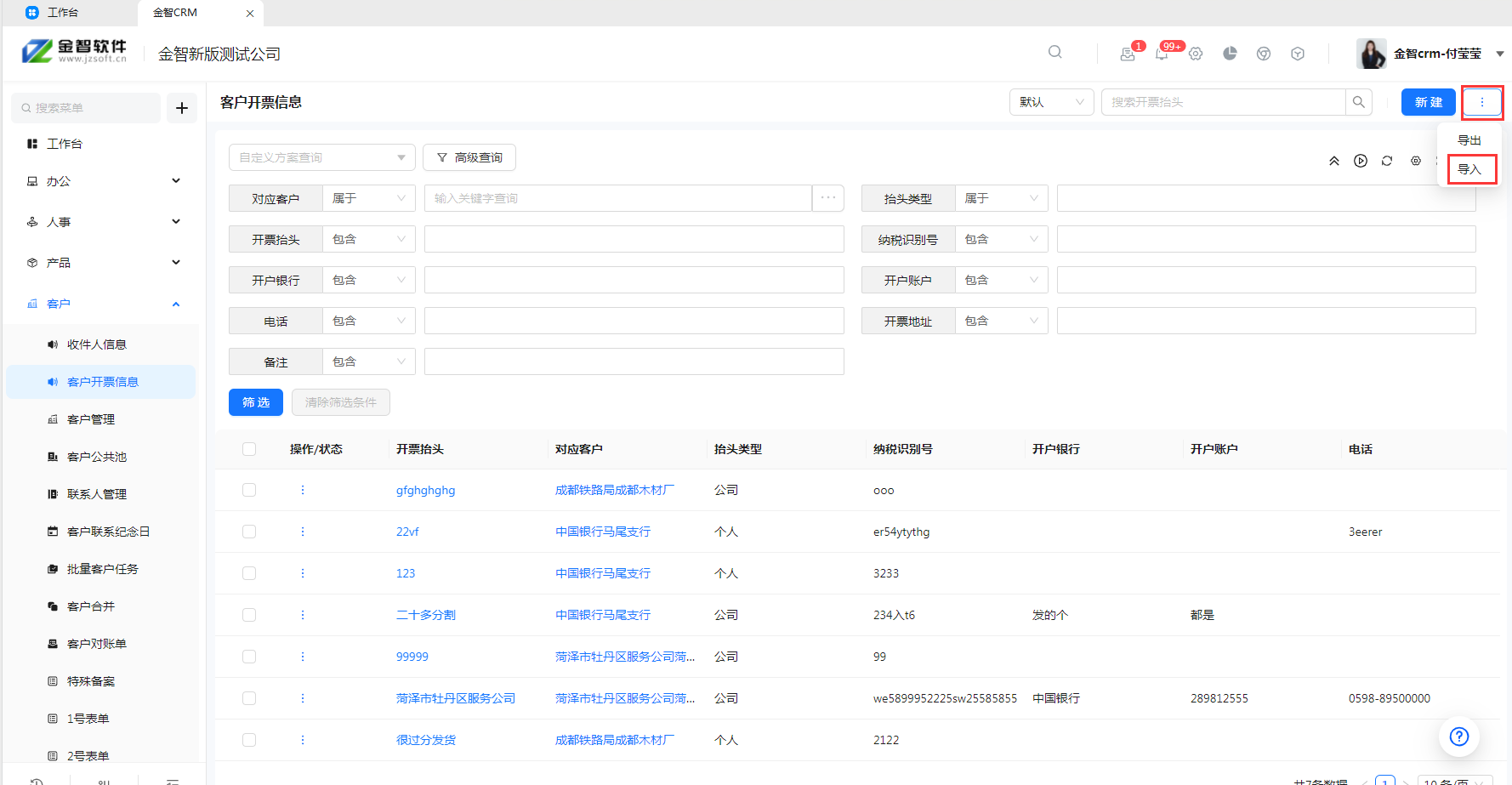Click the 清除筛选条件 button
The width and height of the screenshot is (1512, 785).
pos(341,402)
